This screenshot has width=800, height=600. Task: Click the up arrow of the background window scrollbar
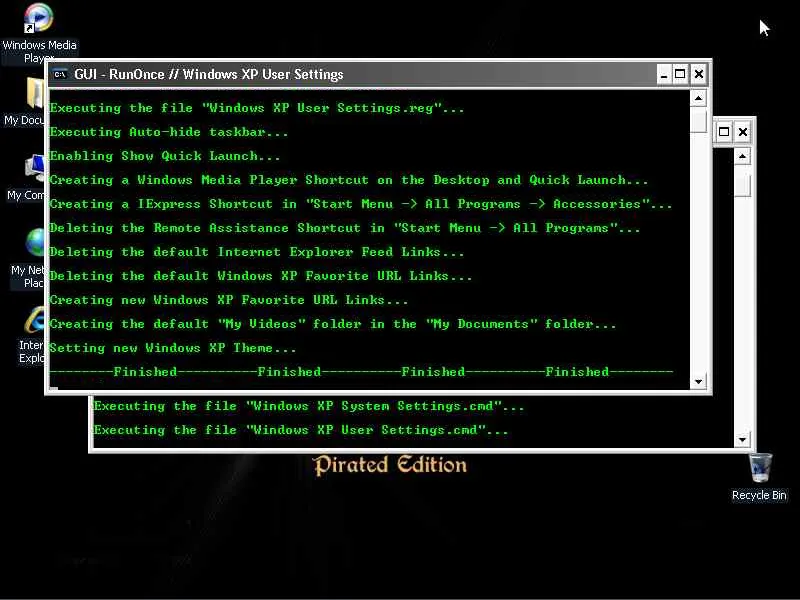pos(742,156)
